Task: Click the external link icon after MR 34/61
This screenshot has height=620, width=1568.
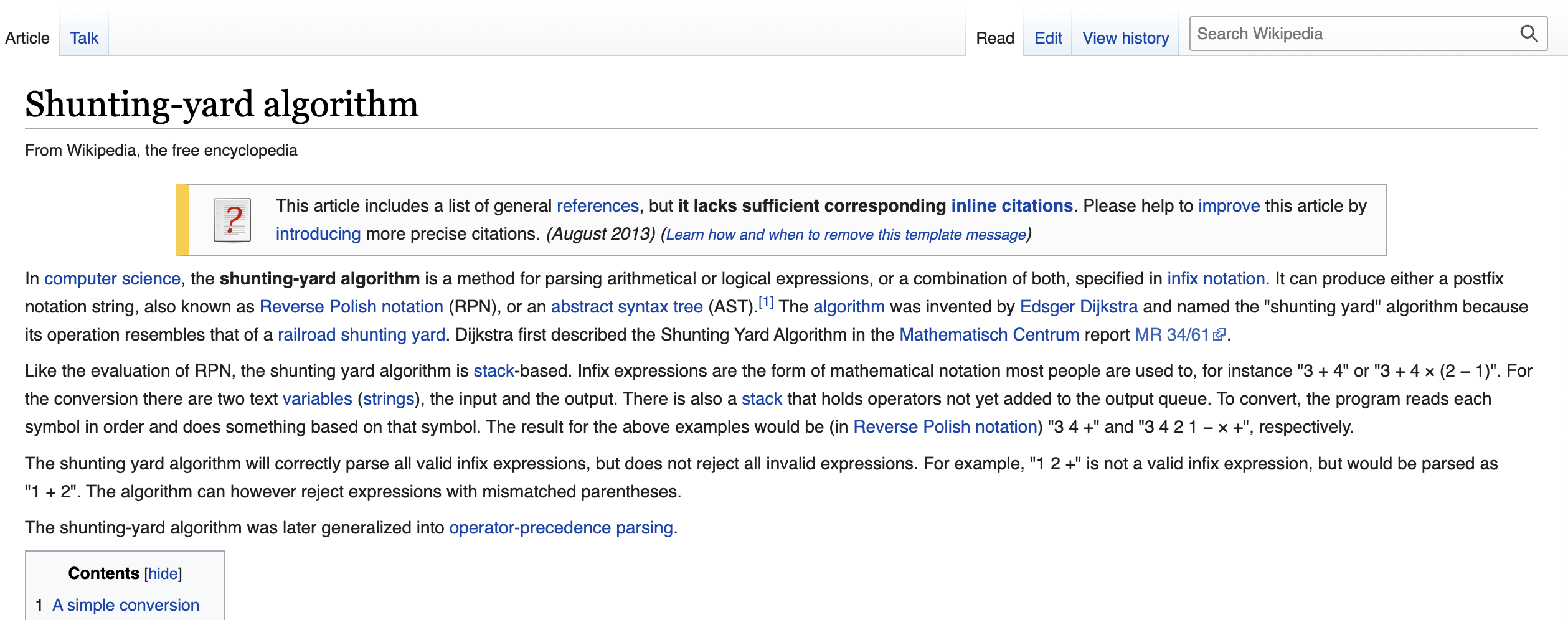Action: 1219,335
